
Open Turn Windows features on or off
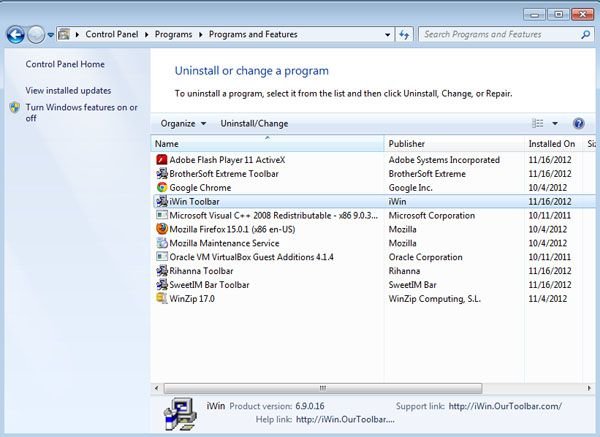click(82, 113)
